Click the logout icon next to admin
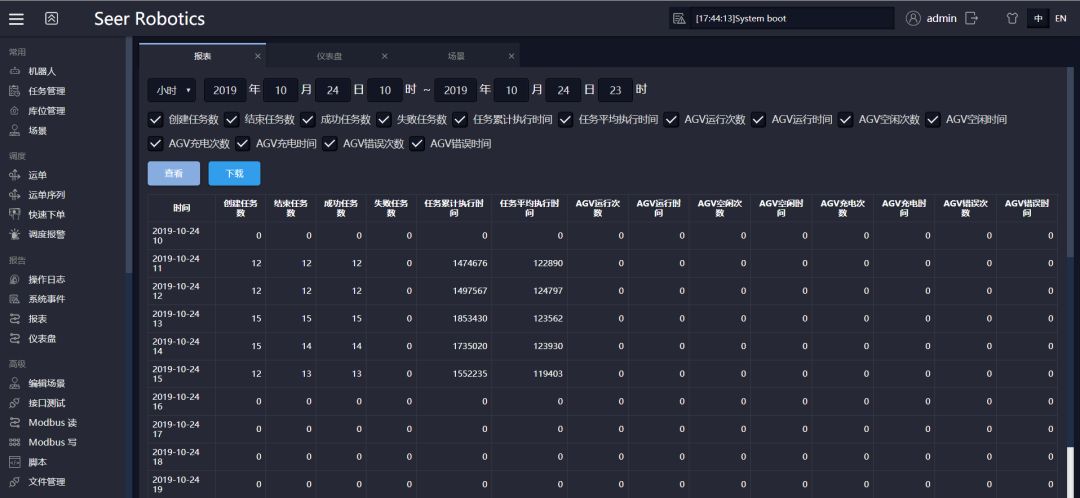Viewport: 1080px width, 498px height. click(x=971, y=18)
